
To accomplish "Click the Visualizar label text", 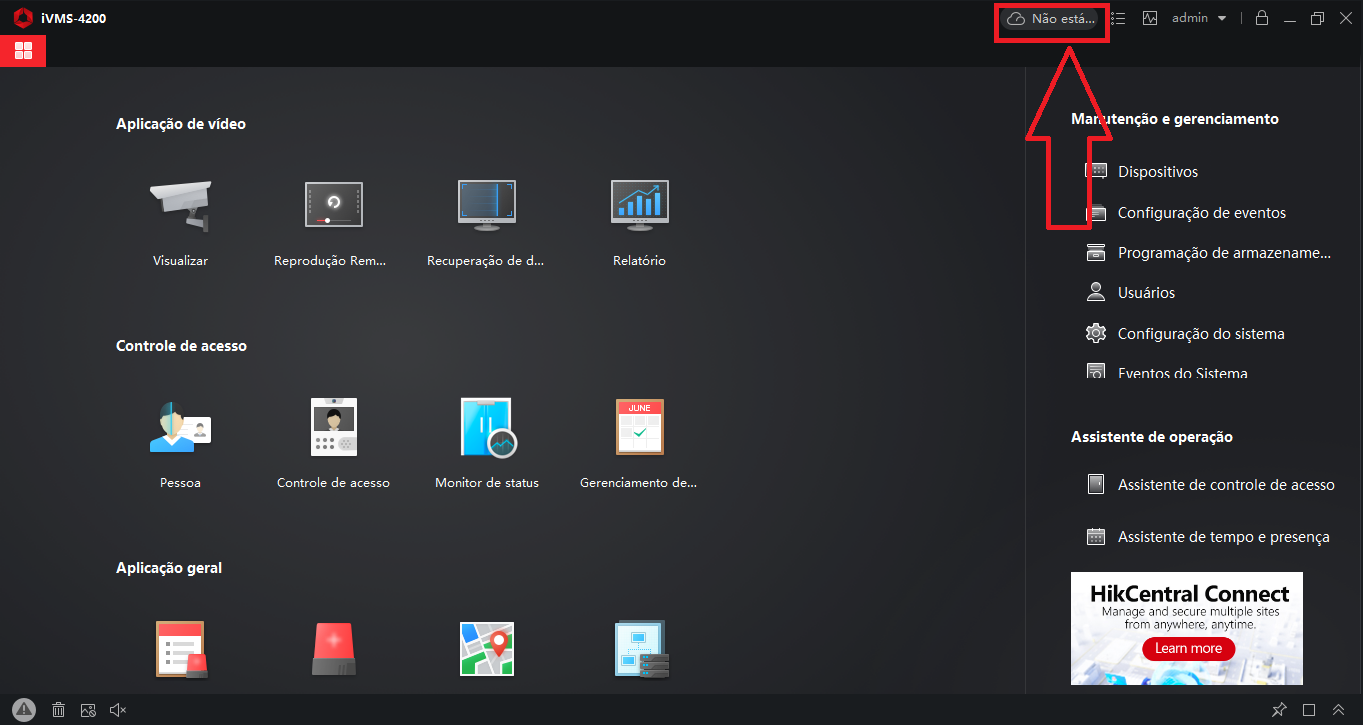I will (180, 261).
